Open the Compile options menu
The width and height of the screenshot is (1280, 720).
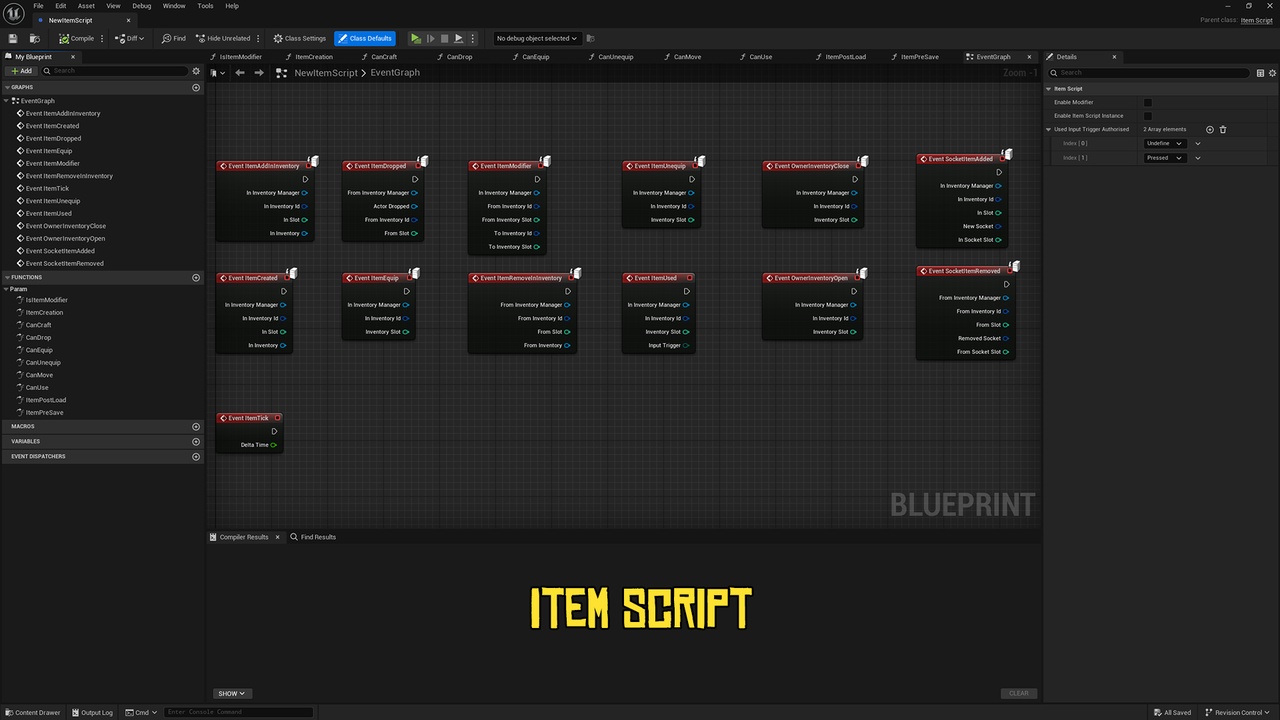point(102,38)
